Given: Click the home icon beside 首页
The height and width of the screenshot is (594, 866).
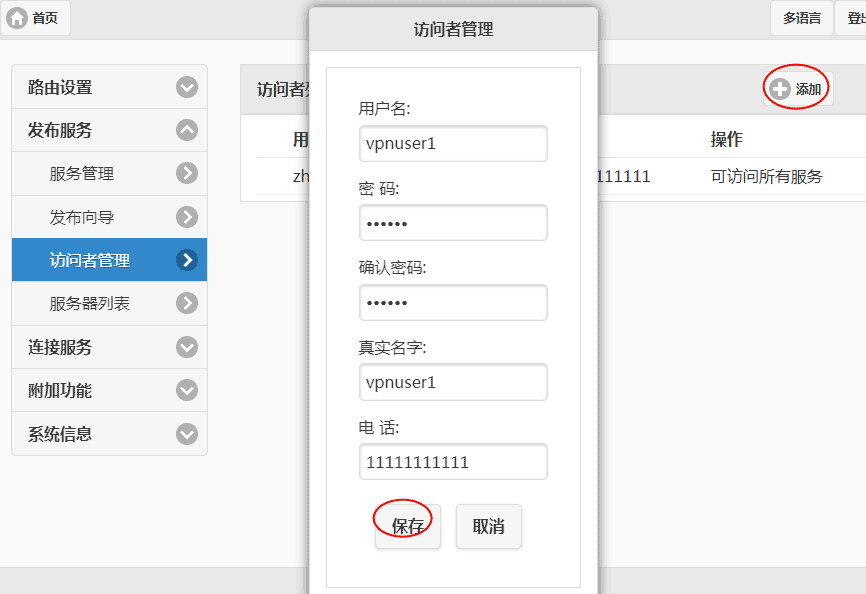Looking at the screenshot, I should point(17,18).
